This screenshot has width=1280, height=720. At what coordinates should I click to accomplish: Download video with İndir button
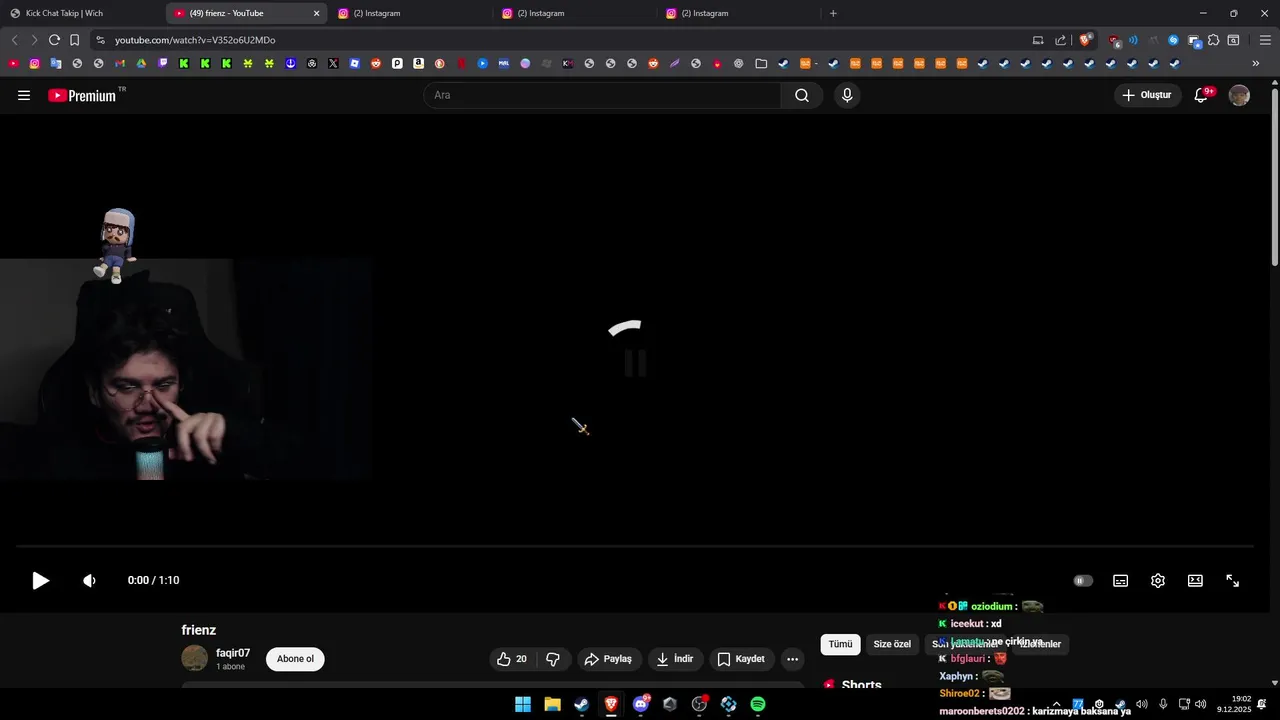tap(676, 659)
